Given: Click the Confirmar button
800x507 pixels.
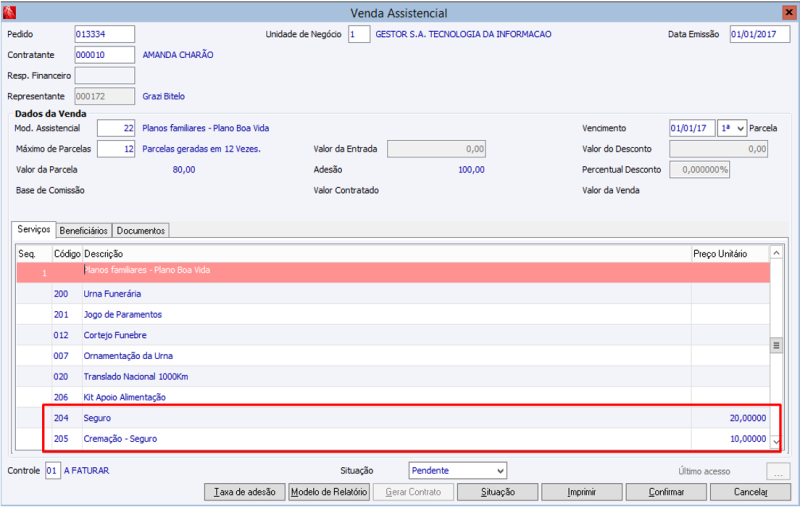Looking at the screenshot, I should (666, 492).
